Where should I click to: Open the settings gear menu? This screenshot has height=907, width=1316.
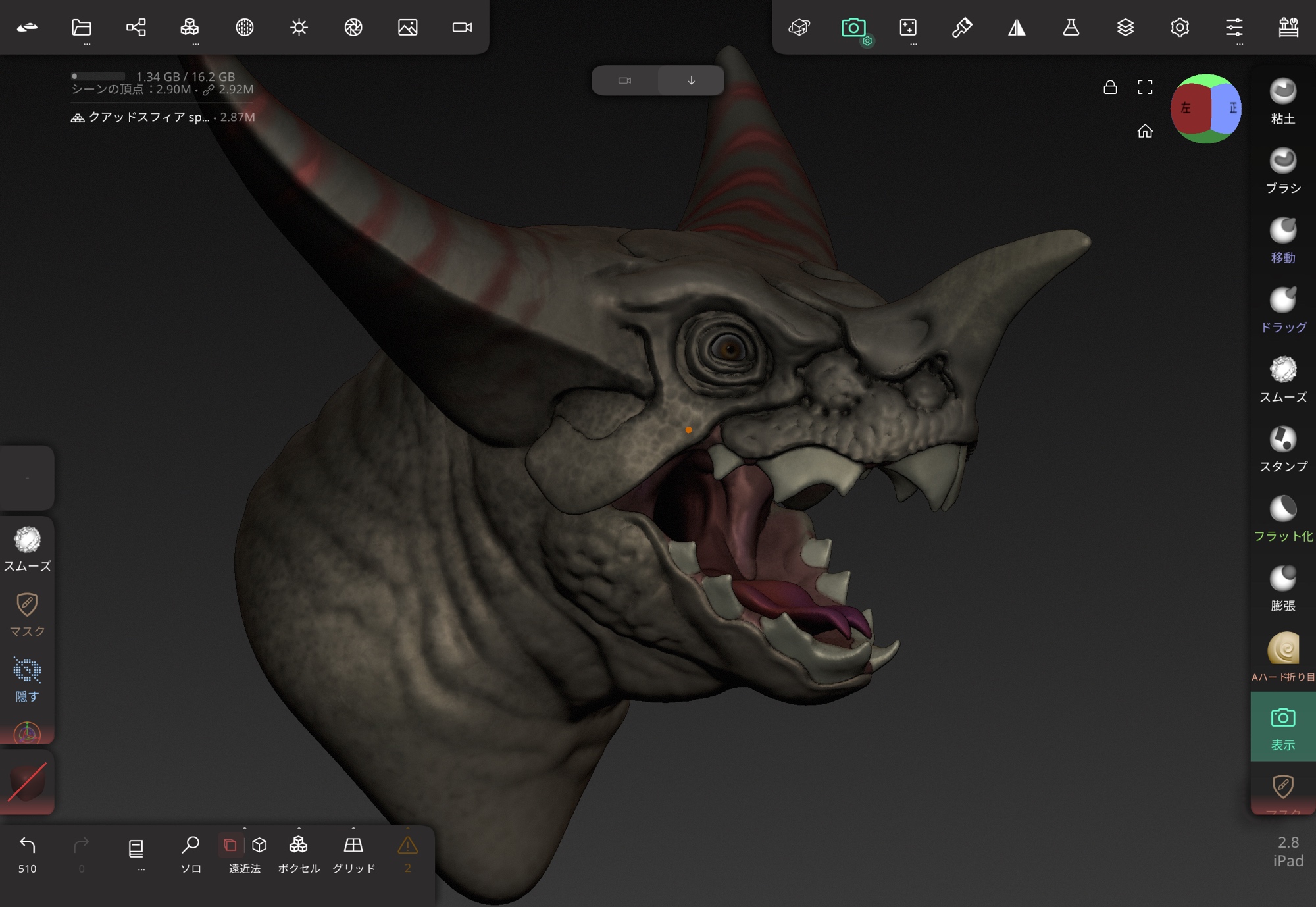(1179, 28)
